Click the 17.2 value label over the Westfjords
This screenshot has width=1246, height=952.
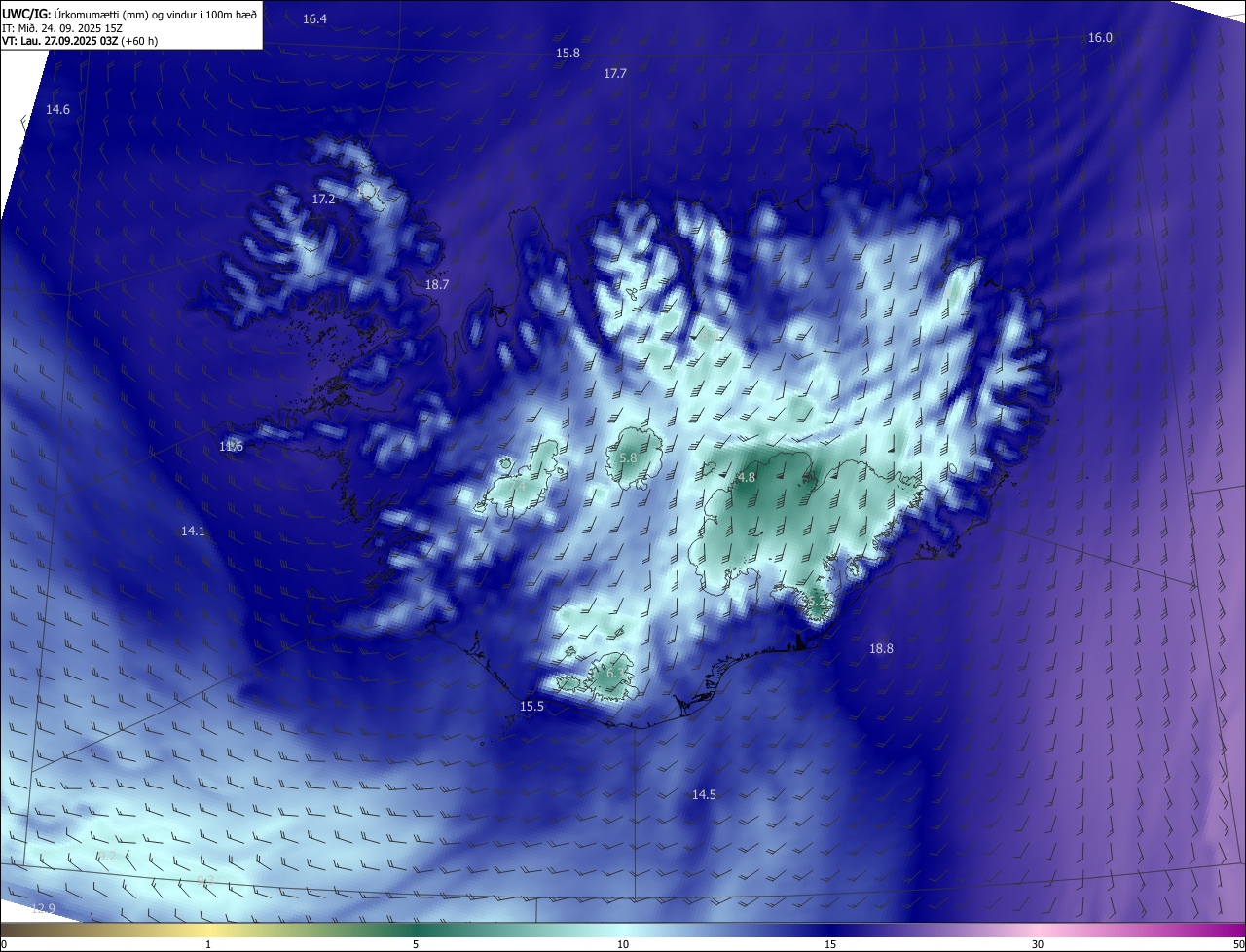pyautogui.click(x=323, y=200)
